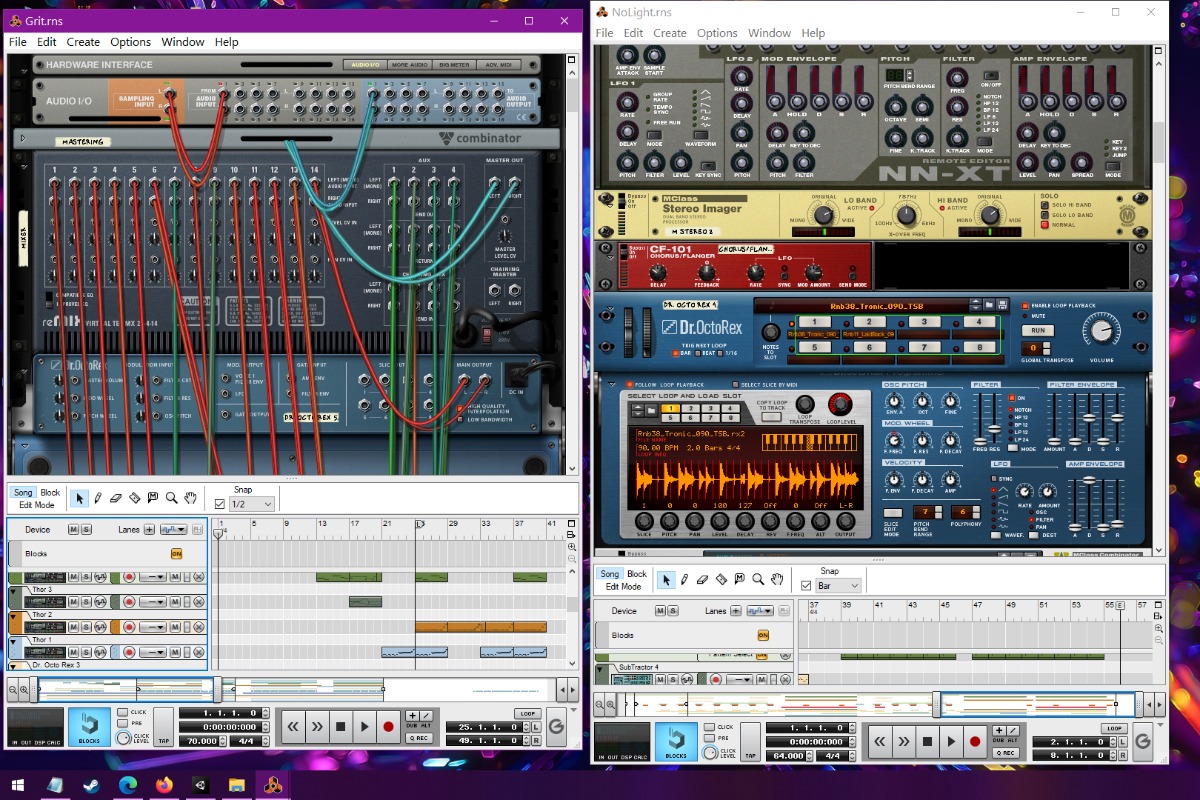The image size is (1200, 800).
Task: Open the Create menu in Grit.rns
Action: (83, 42)
